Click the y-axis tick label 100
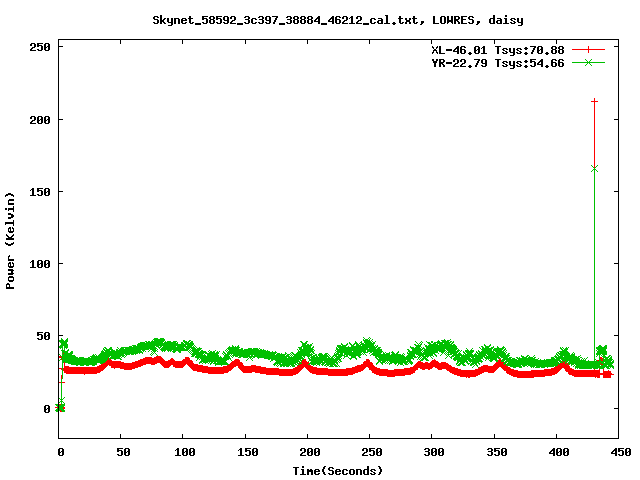Viewport: 640px width, 480px height. 40,264
